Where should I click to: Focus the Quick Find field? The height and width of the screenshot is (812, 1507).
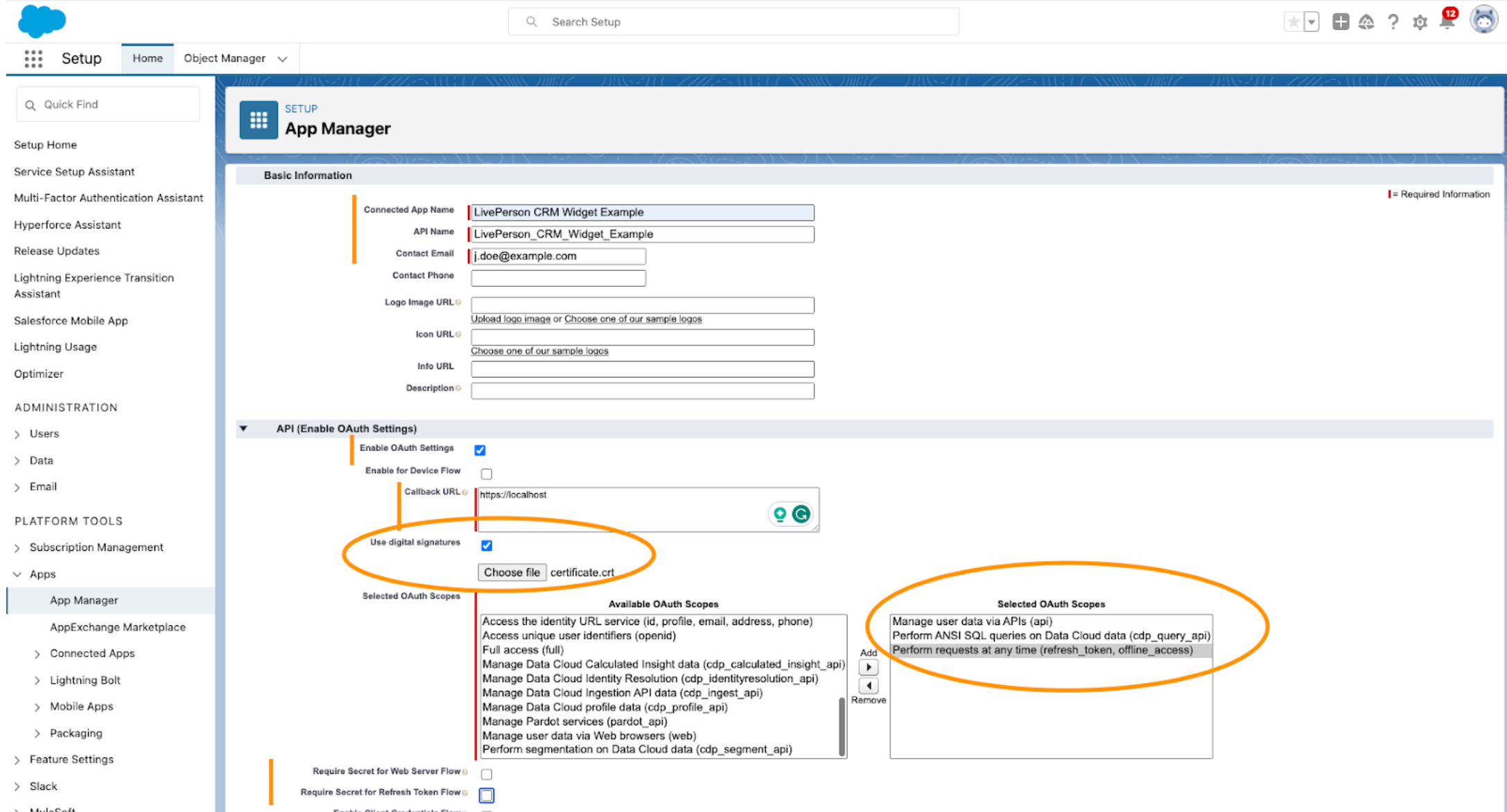[x=108, y=105]
